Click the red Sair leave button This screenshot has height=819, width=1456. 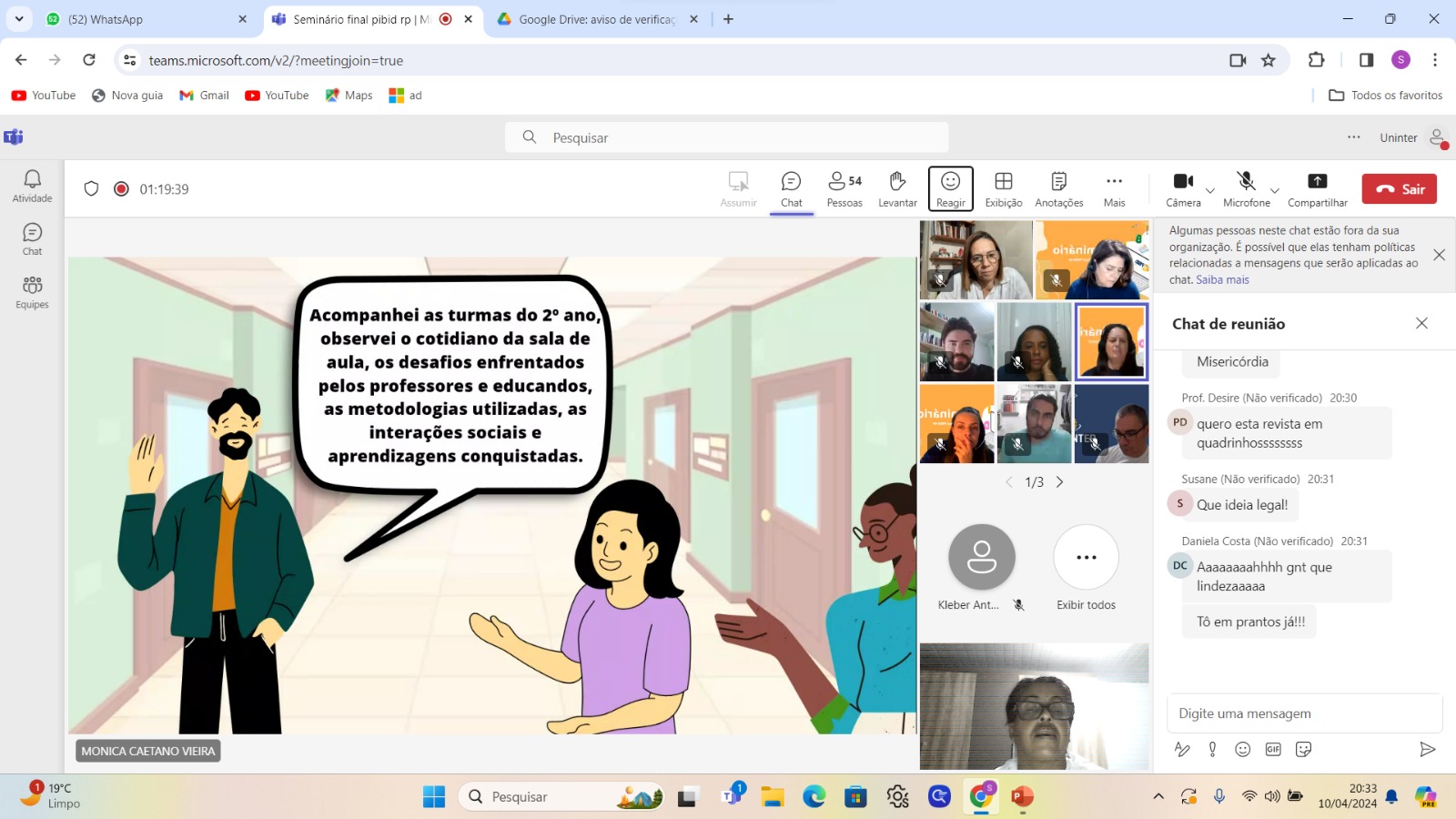pos(1399,188)
